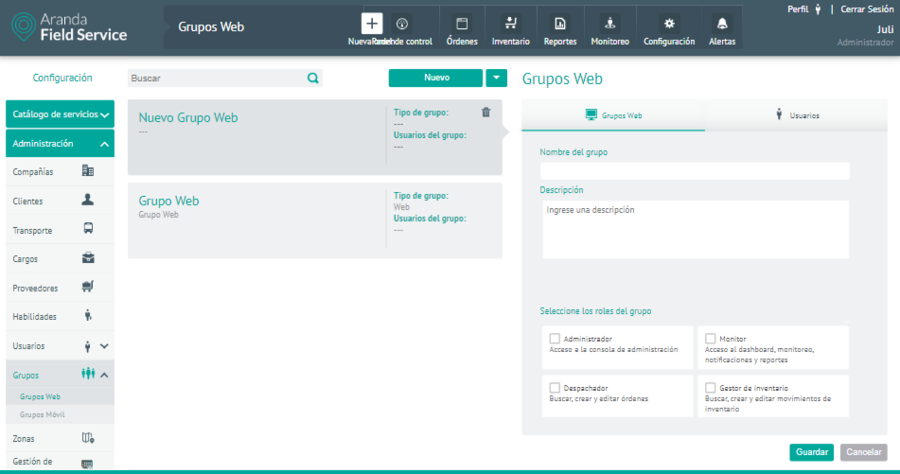The width and height of the screenshot is (900, 474).
Task: Click the Nuevo button
Action: coord(436,78)
